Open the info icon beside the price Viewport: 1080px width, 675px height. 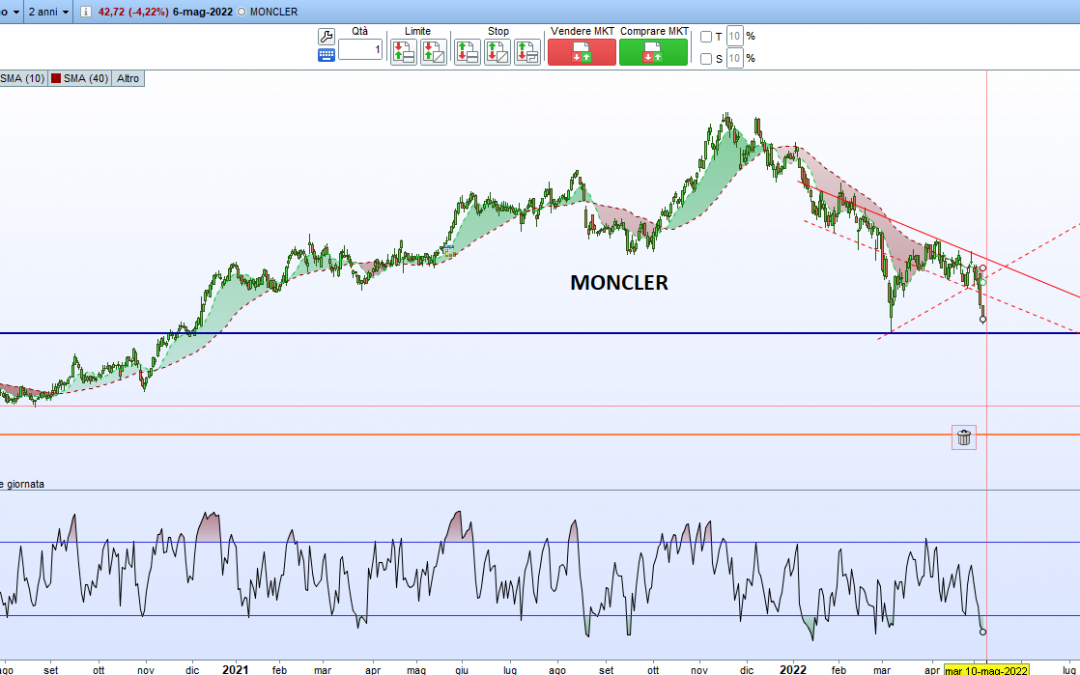click(85, 12)
